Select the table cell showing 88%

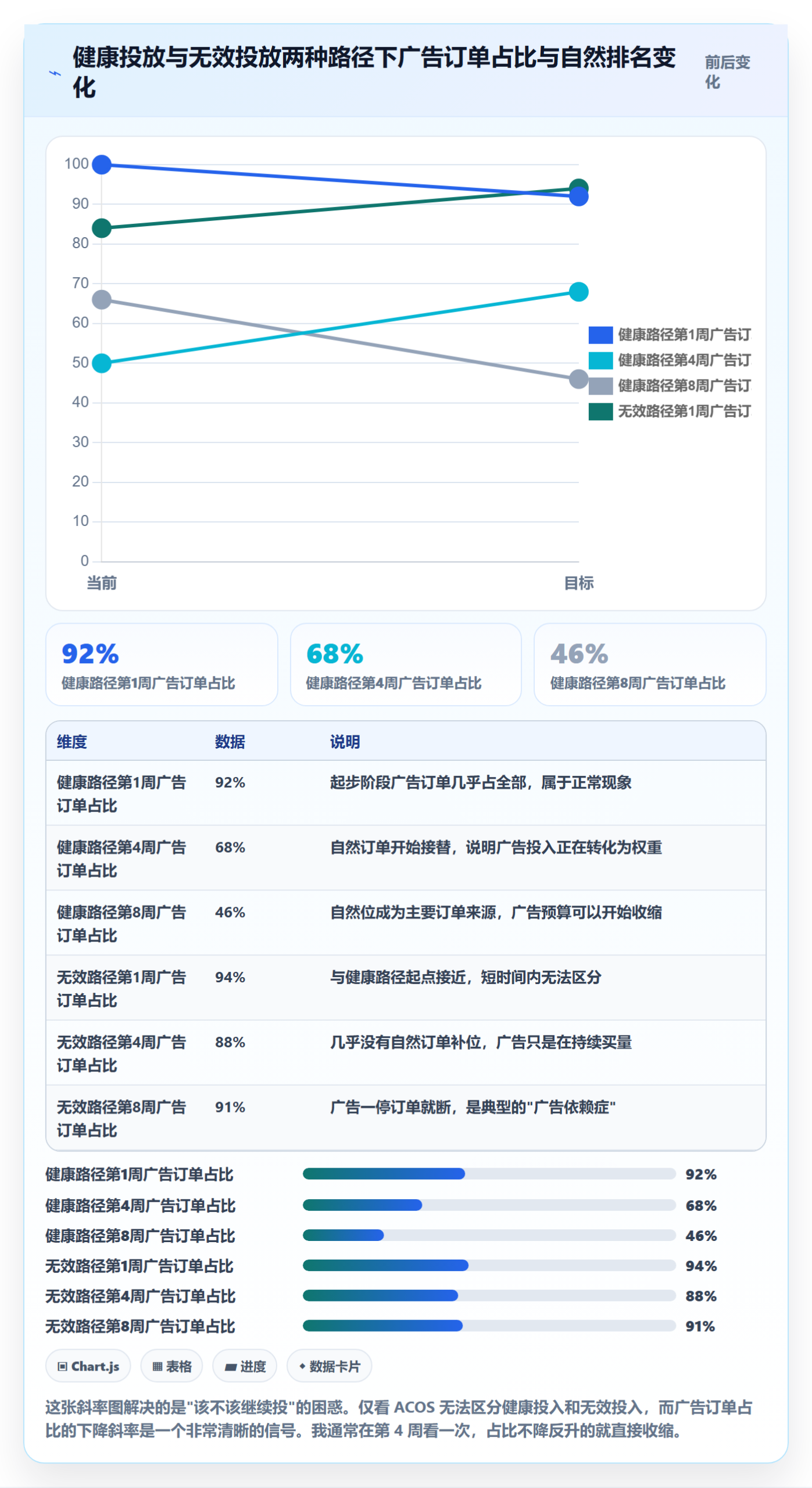pyautogui.click(x=230, y=1042)
